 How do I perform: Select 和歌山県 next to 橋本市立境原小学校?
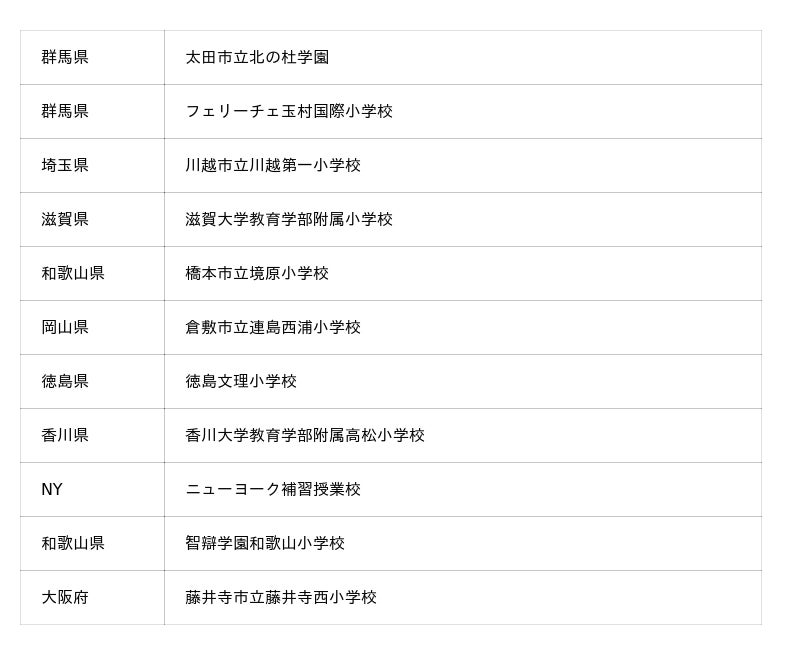coord(73,273)
